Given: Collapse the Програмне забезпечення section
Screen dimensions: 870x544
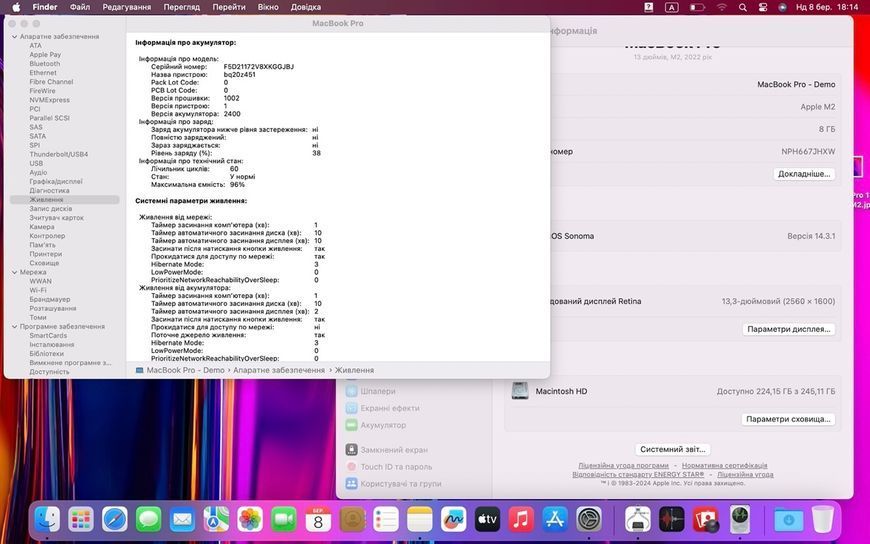Looking at the screenshot, I should tap(14, 327).
